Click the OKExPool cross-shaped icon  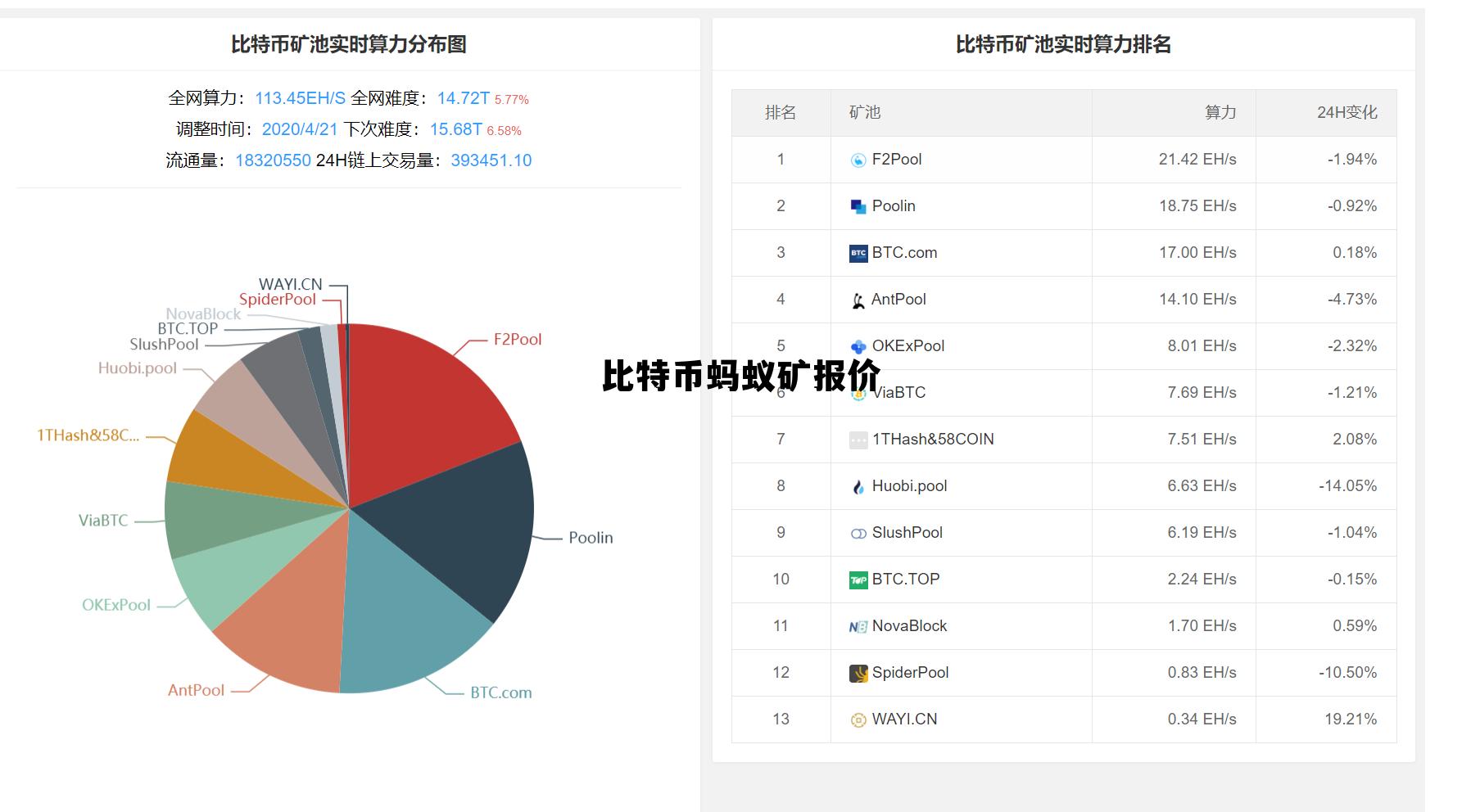[857, 345]
